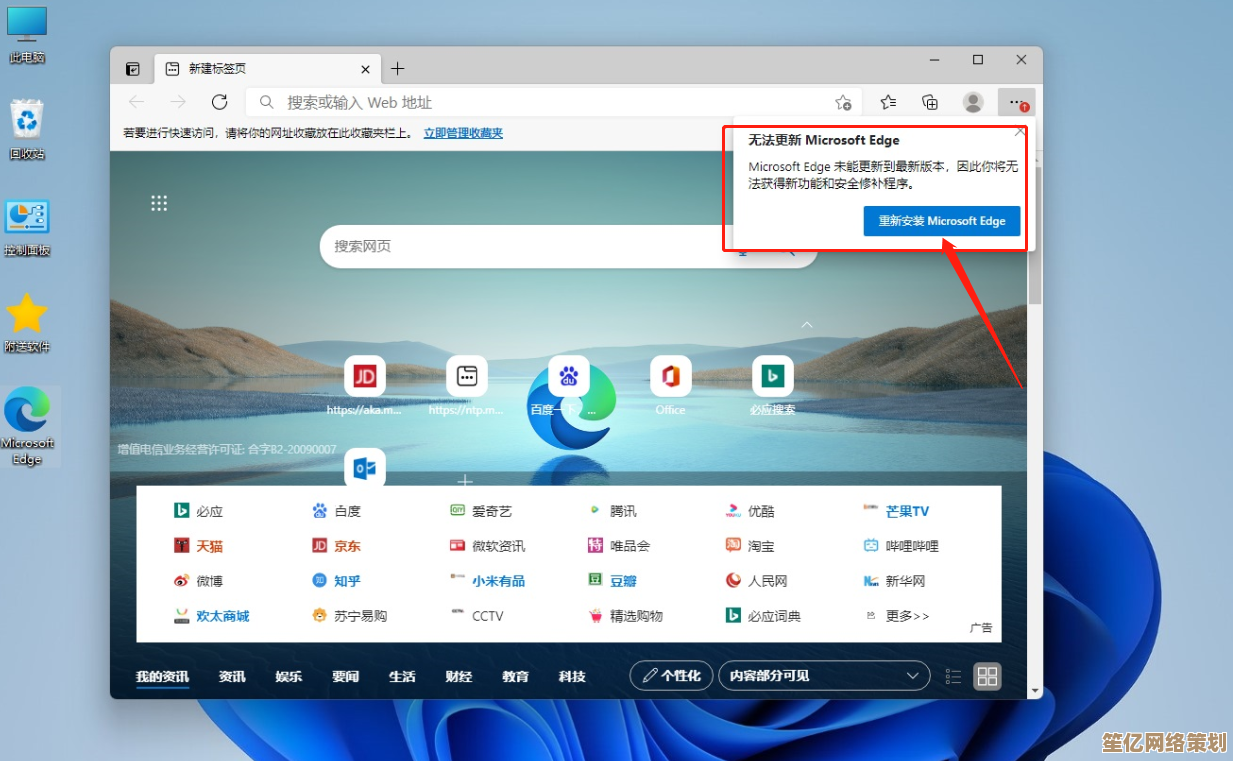The width and height of the screenshot is (1233, 761).
Task: Go forward with the right arrow icon
Action: pyautogui.click(x=178, y=102)
